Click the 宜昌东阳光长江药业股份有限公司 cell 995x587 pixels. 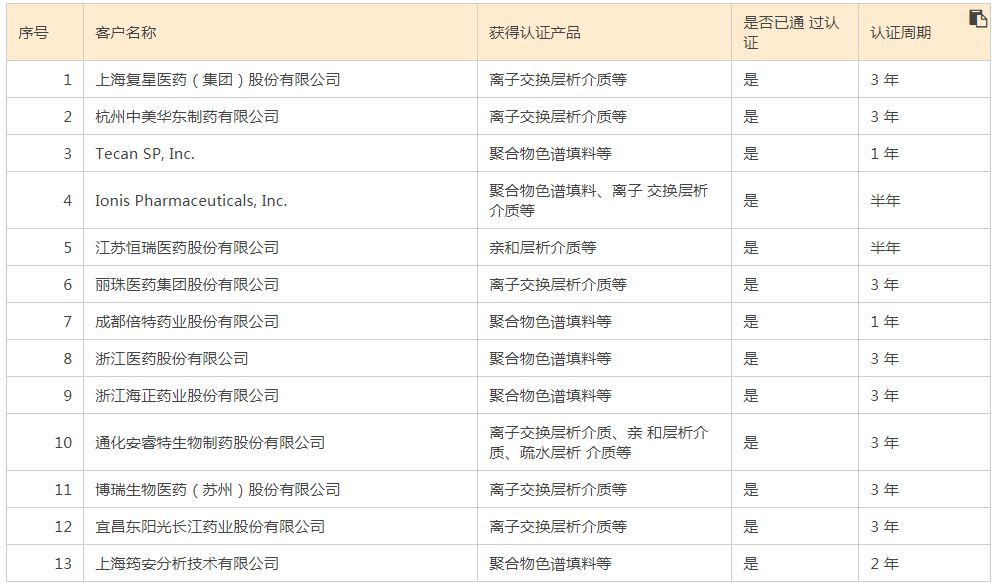(210, 527)
